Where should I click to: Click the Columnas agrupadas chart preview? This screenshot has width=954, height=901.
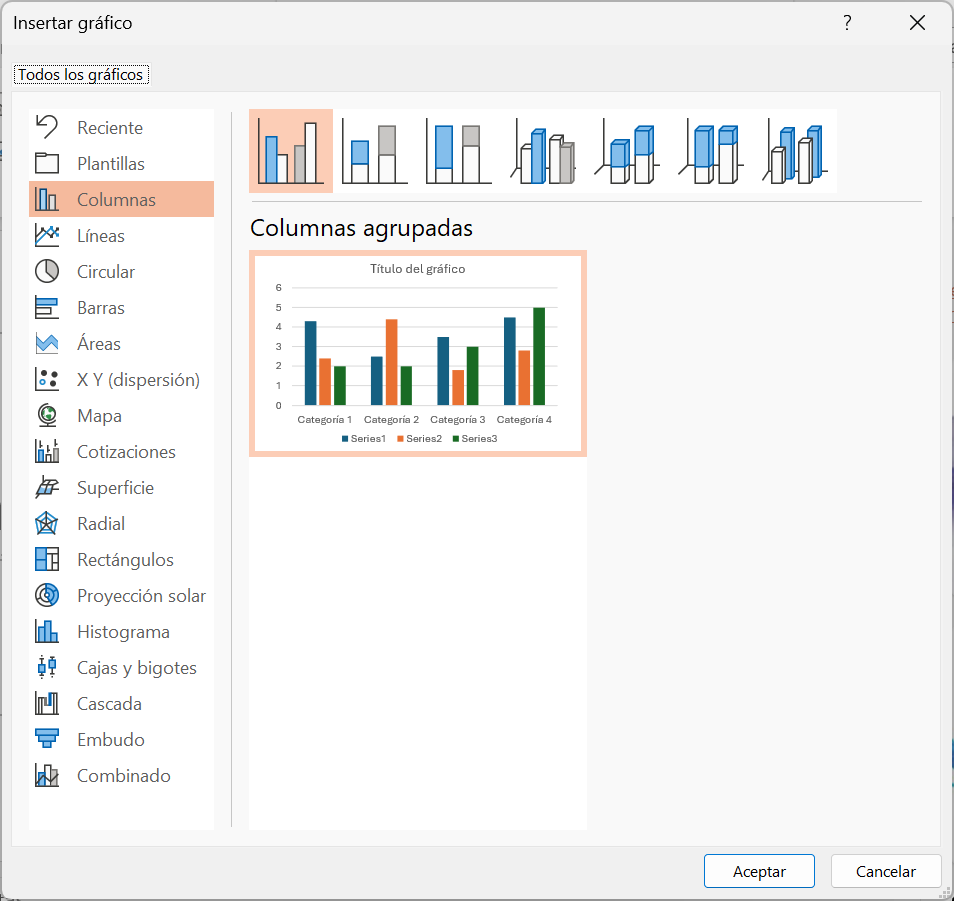(418, 354)
